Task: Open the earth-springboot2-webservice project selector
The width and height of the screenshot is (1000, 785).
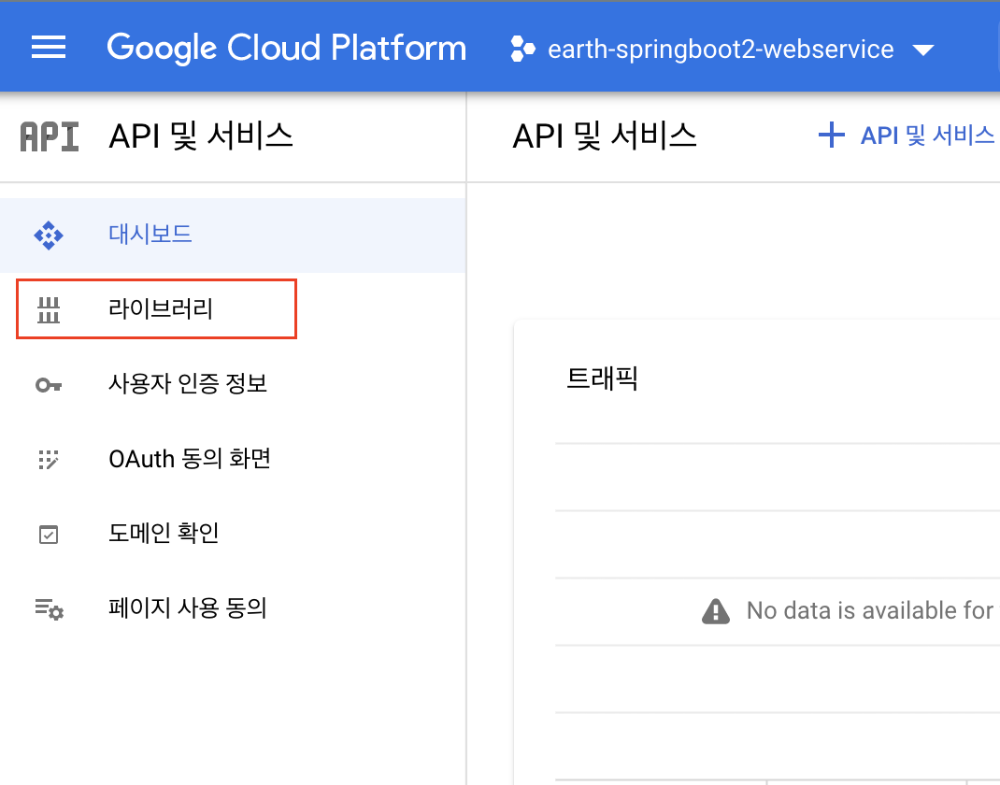Action: coord(723,49)
